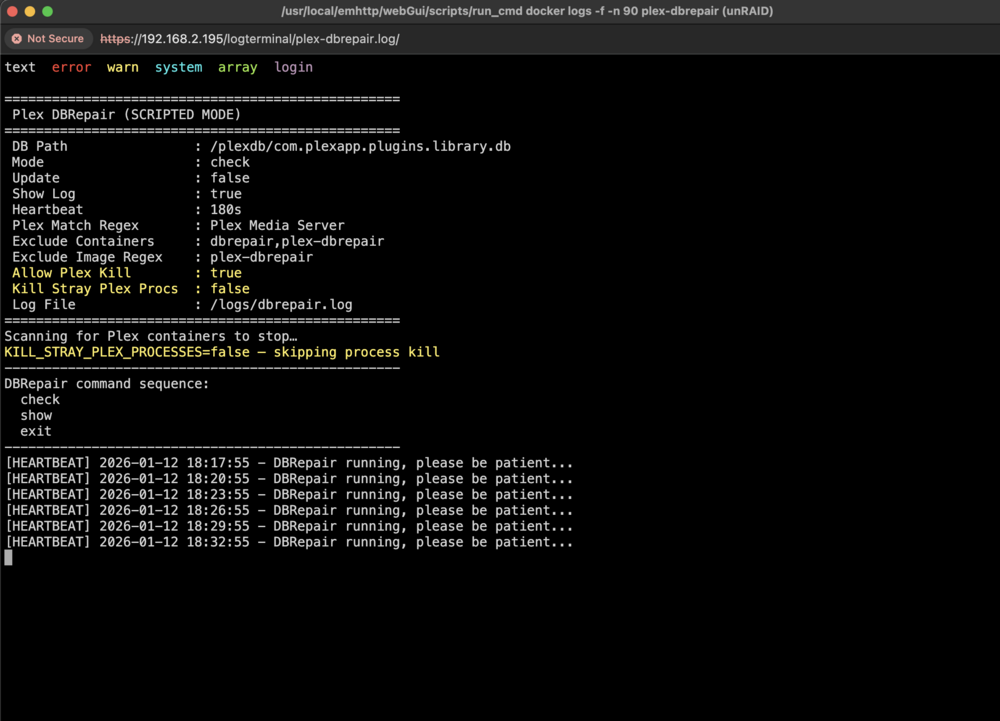Click the heartbeat entry at 18:26:55
1000x721 pixels.
pos(289,511)
